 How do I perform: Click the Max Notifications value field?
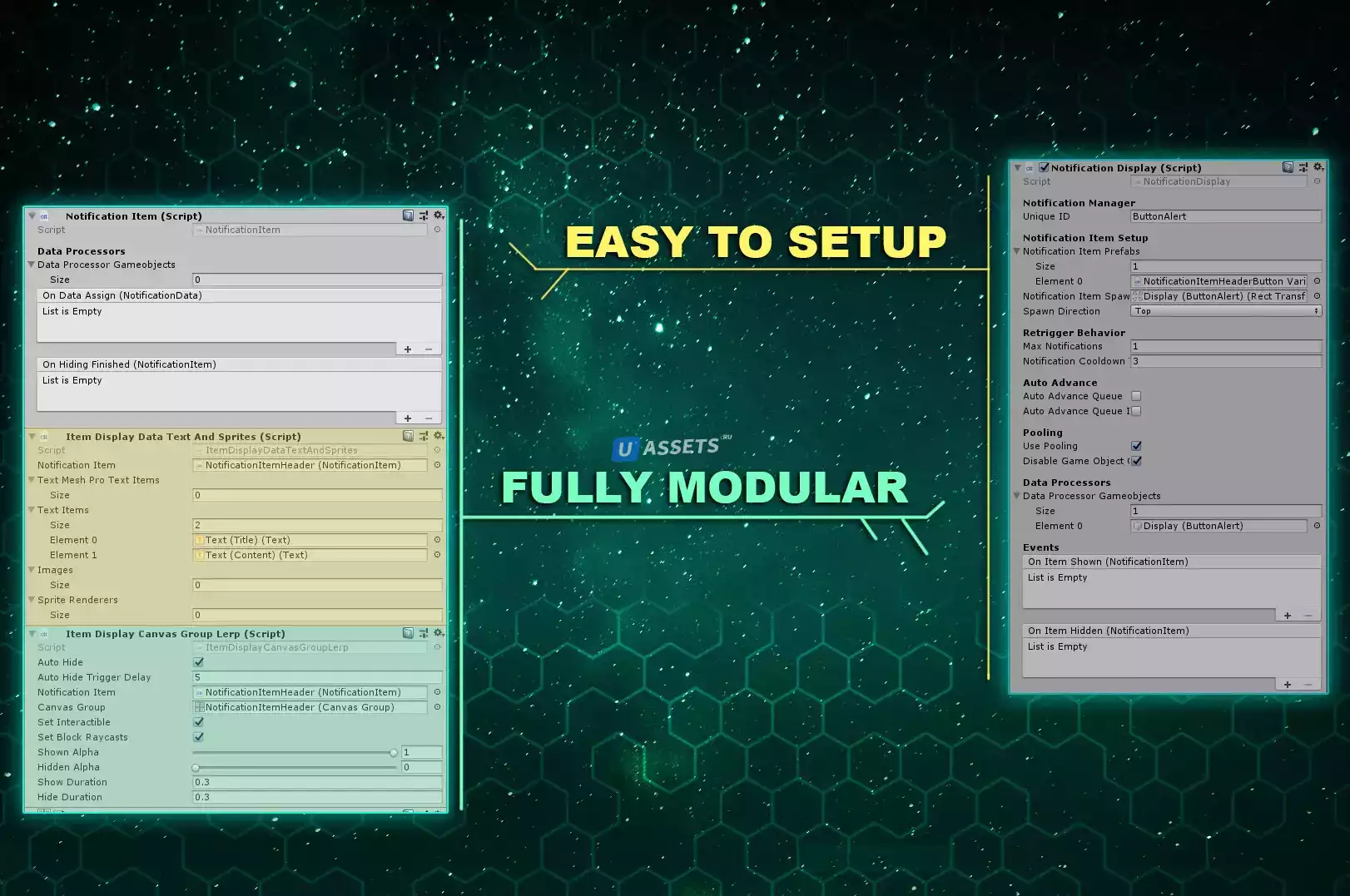(1226, 346)
